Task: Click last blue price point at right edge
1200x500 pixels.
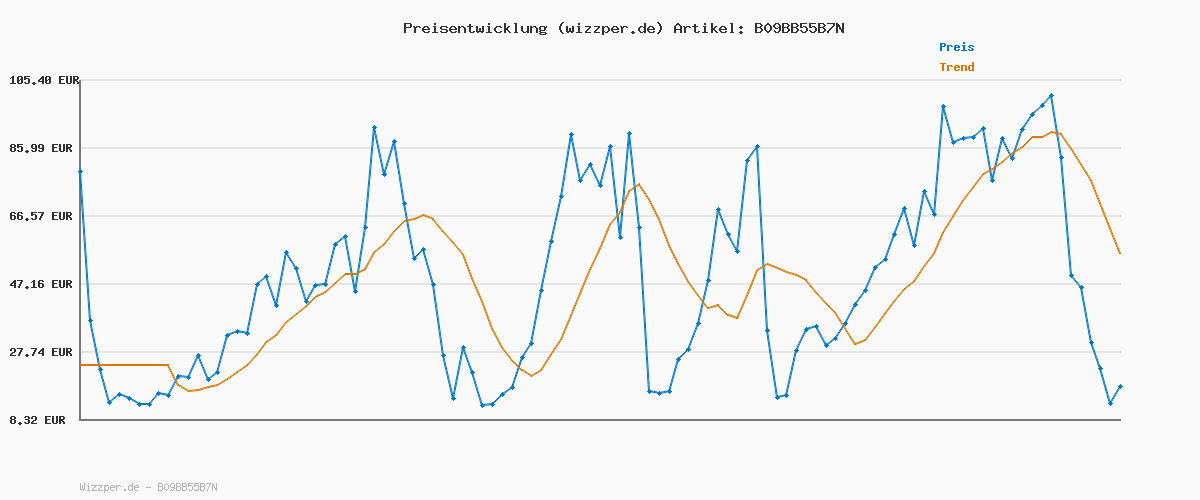Action: [1120, 386]
